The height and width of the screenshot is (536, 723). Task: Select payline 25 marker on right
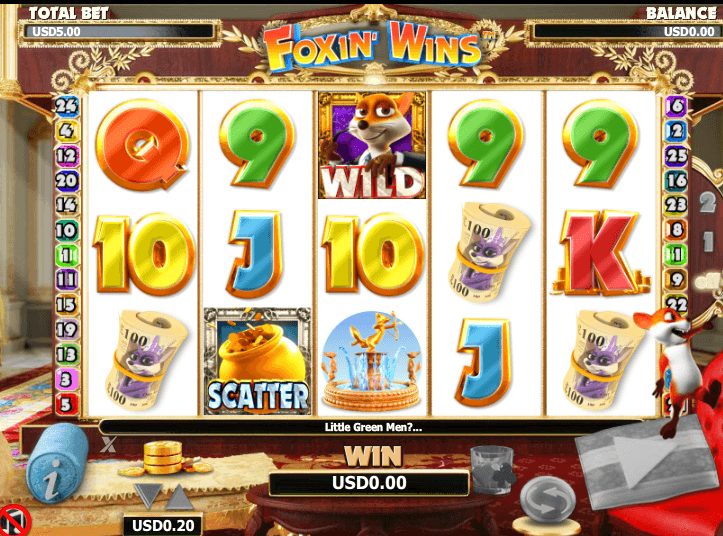pyautogui.click(x=676, y=156)
